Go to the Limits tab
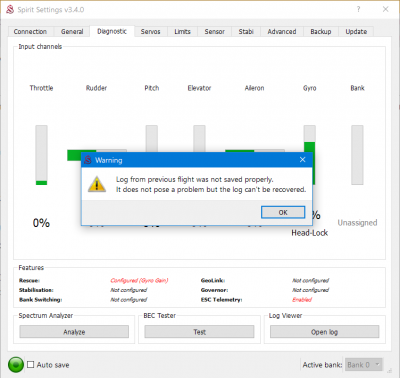The image size is (400, 378). click(x=182, y=32)
